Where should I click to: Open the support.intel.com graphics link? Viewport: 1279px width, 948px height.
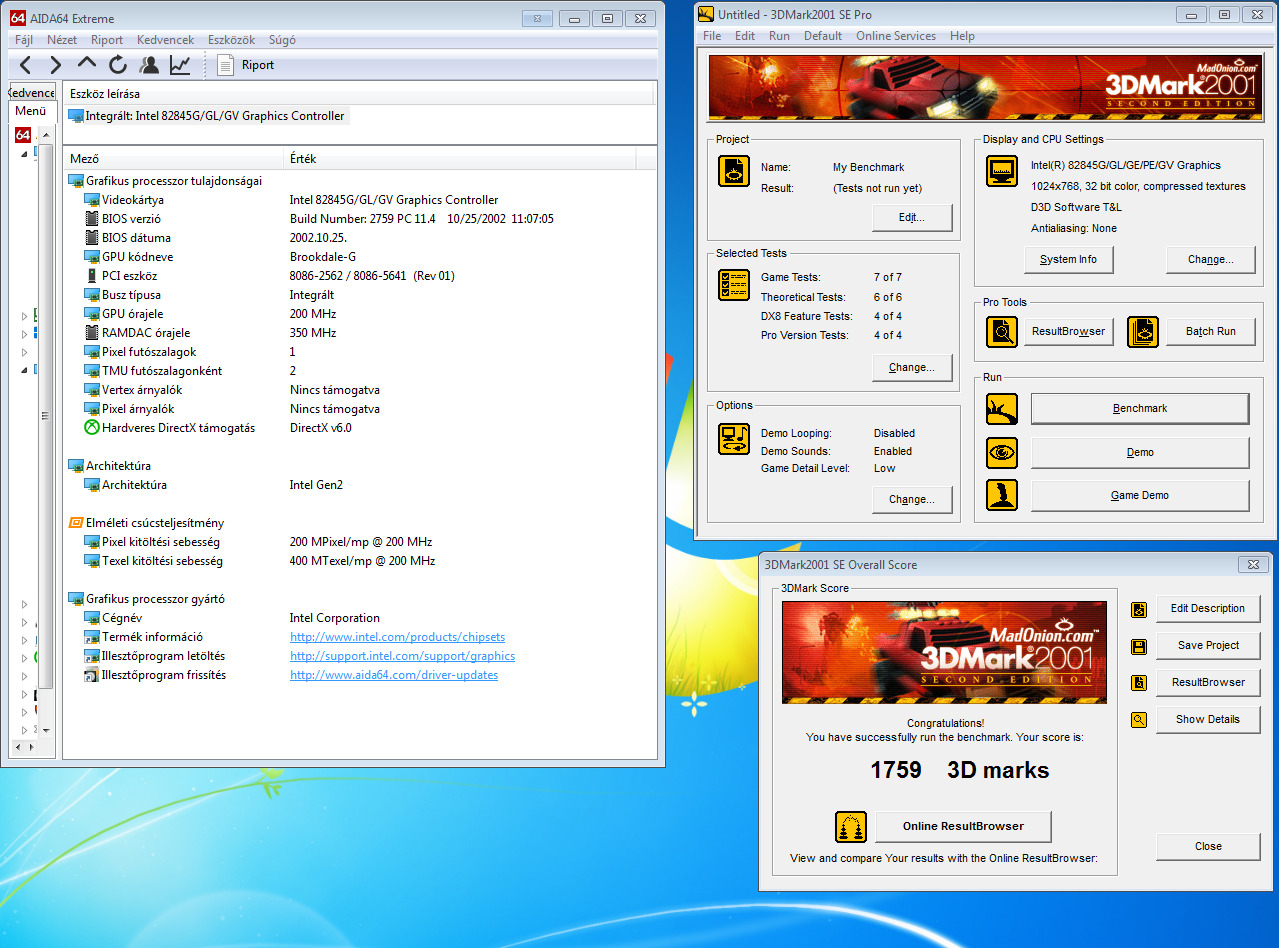point(402,656)
